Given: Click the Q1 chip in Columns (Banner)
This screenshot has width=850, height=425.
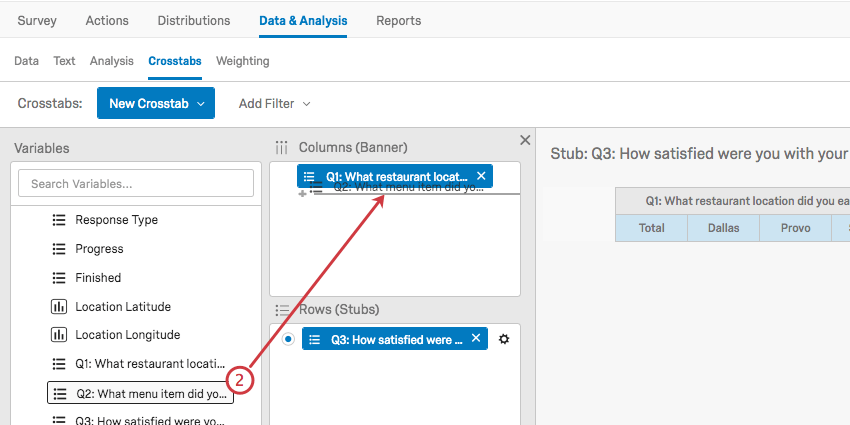Looking at the screenshot, I should 395,176.
